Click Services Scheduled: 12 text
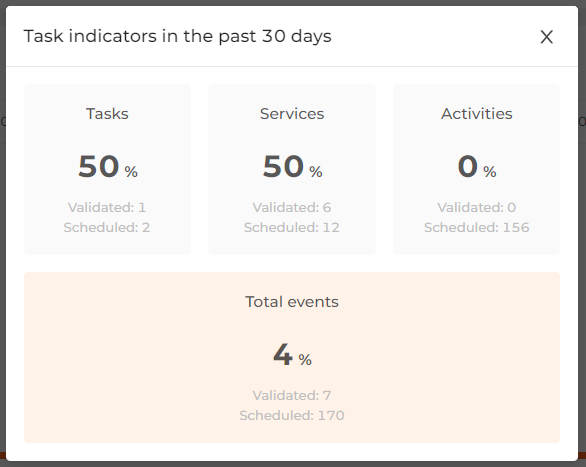 coord(292,227)
